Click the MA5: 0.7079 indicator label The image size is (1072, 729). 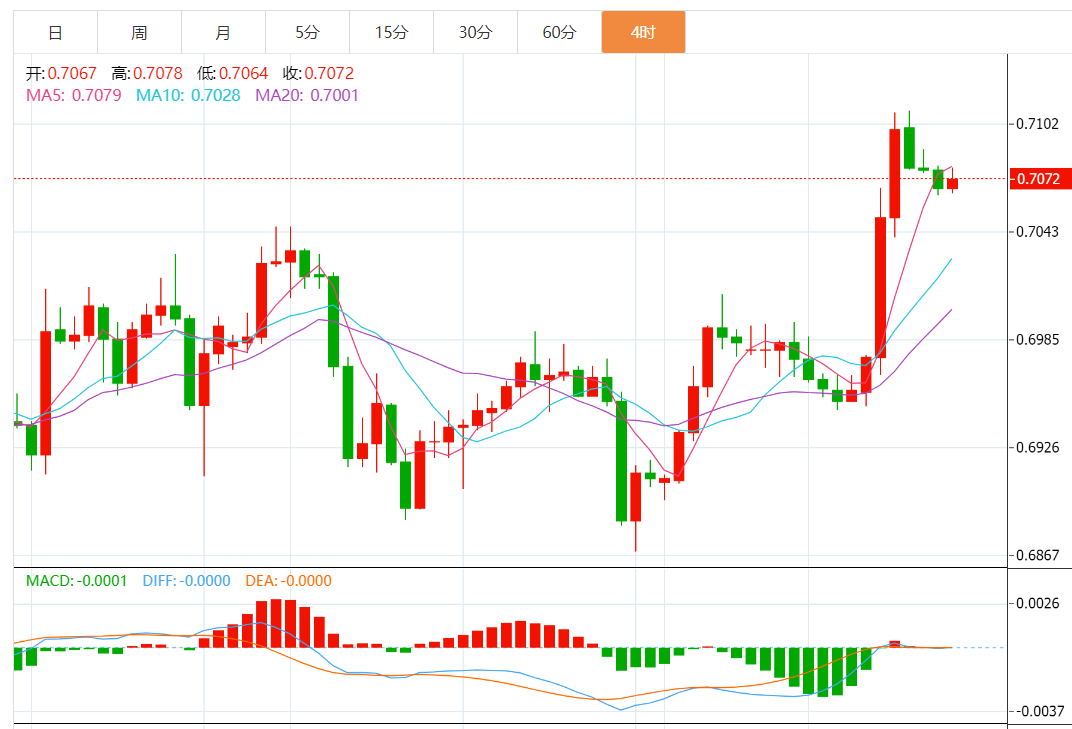(x=74, y=95)
